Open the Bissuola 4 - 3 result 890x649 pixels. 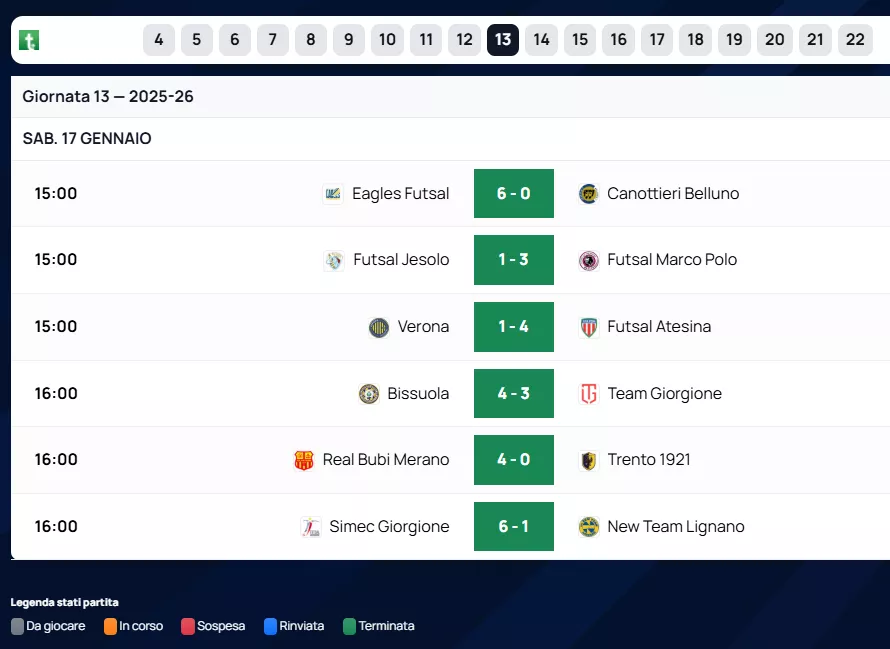514,394
